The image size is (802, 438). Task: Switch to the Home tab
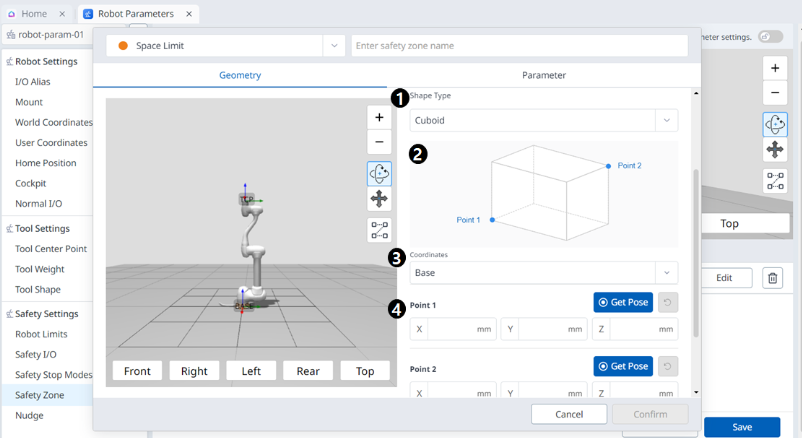pyautogui.click(x=34, y=14)
